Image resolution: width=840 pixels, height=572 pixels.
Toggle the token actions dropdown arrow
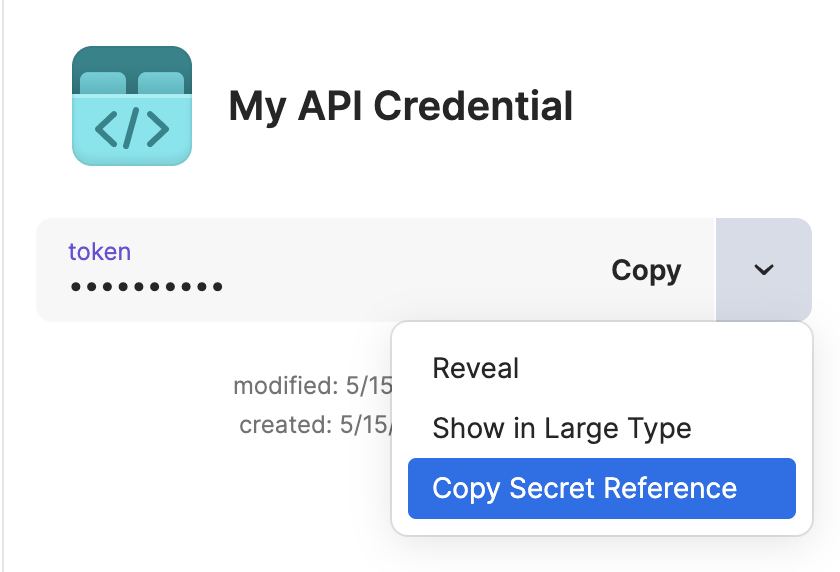[x=764, y=270]
